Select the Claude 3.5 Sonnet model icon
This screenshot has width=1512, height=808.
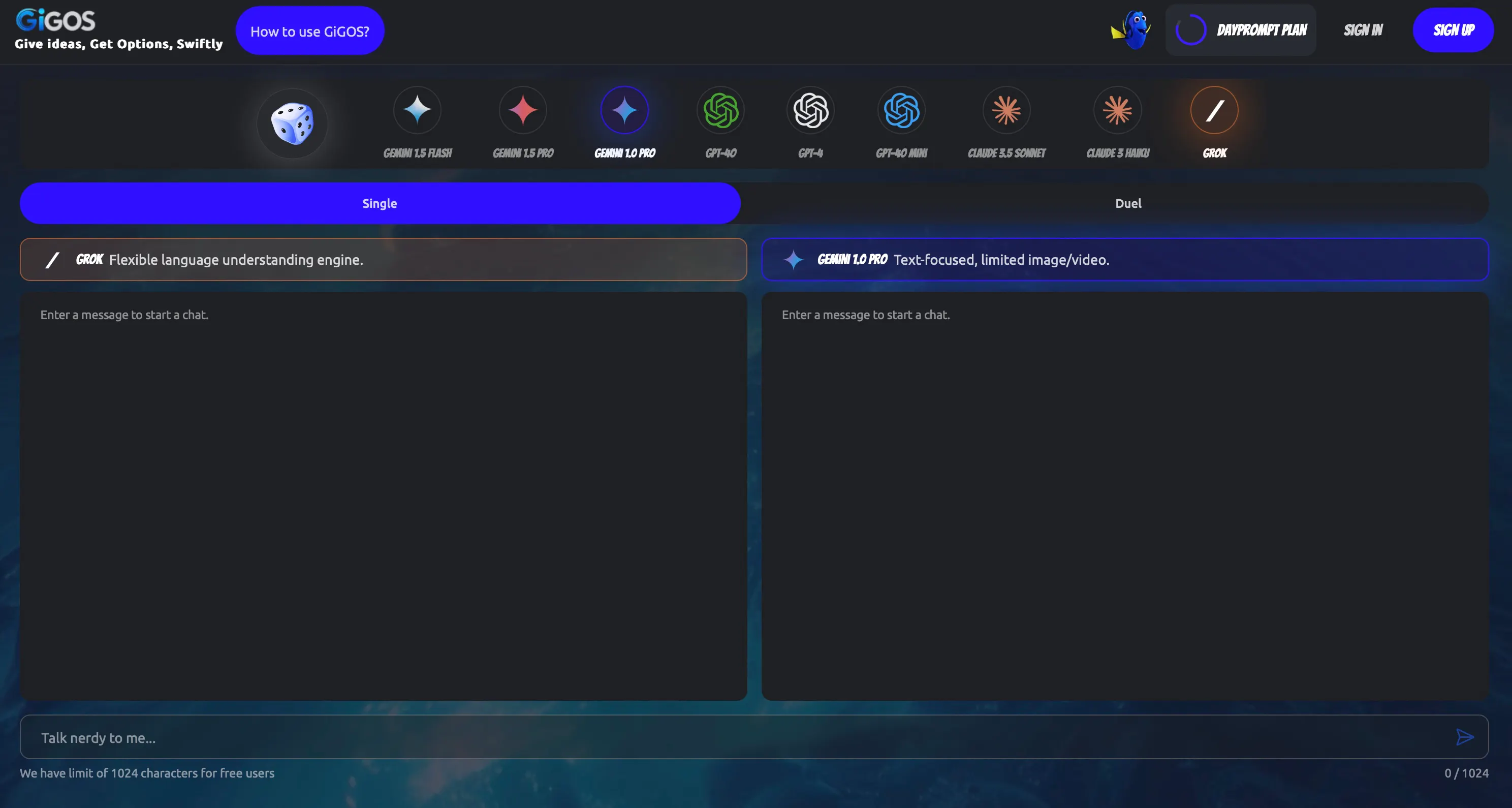1006,110
